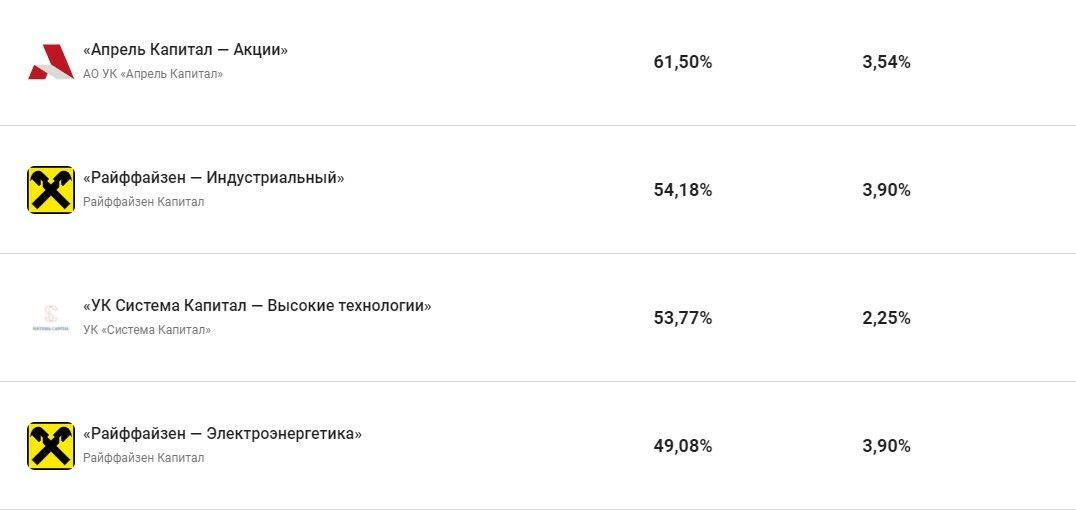Click Райффайзен Капитал under the Электроэнергетика fund

[x=143, y=458]
